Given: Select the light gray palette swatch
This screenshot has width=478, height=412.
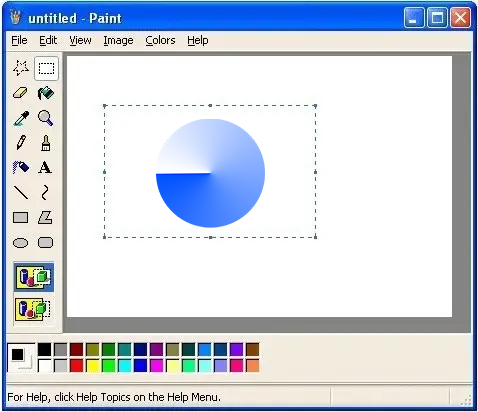Looking at the screenshot, I should [61, 366].
